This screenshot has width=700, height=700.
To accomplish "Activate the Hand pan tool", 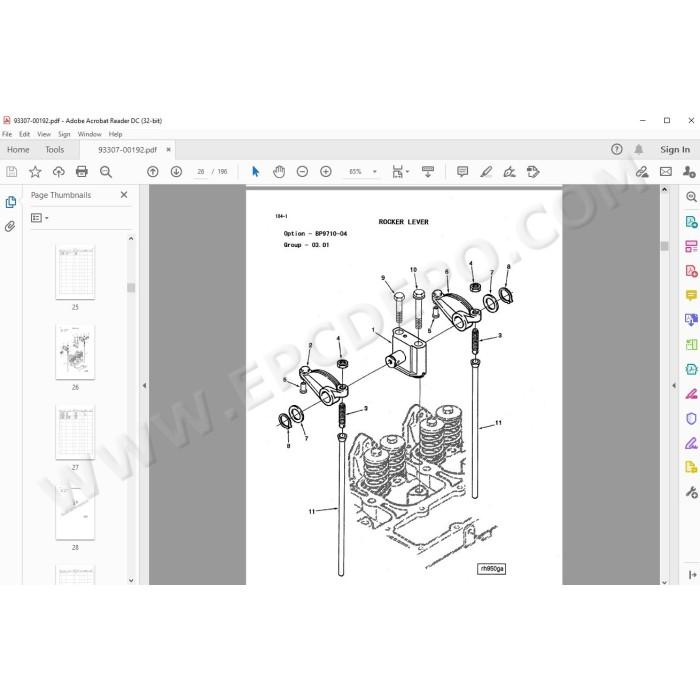I will pyautogui.click(x=279, y=171).
